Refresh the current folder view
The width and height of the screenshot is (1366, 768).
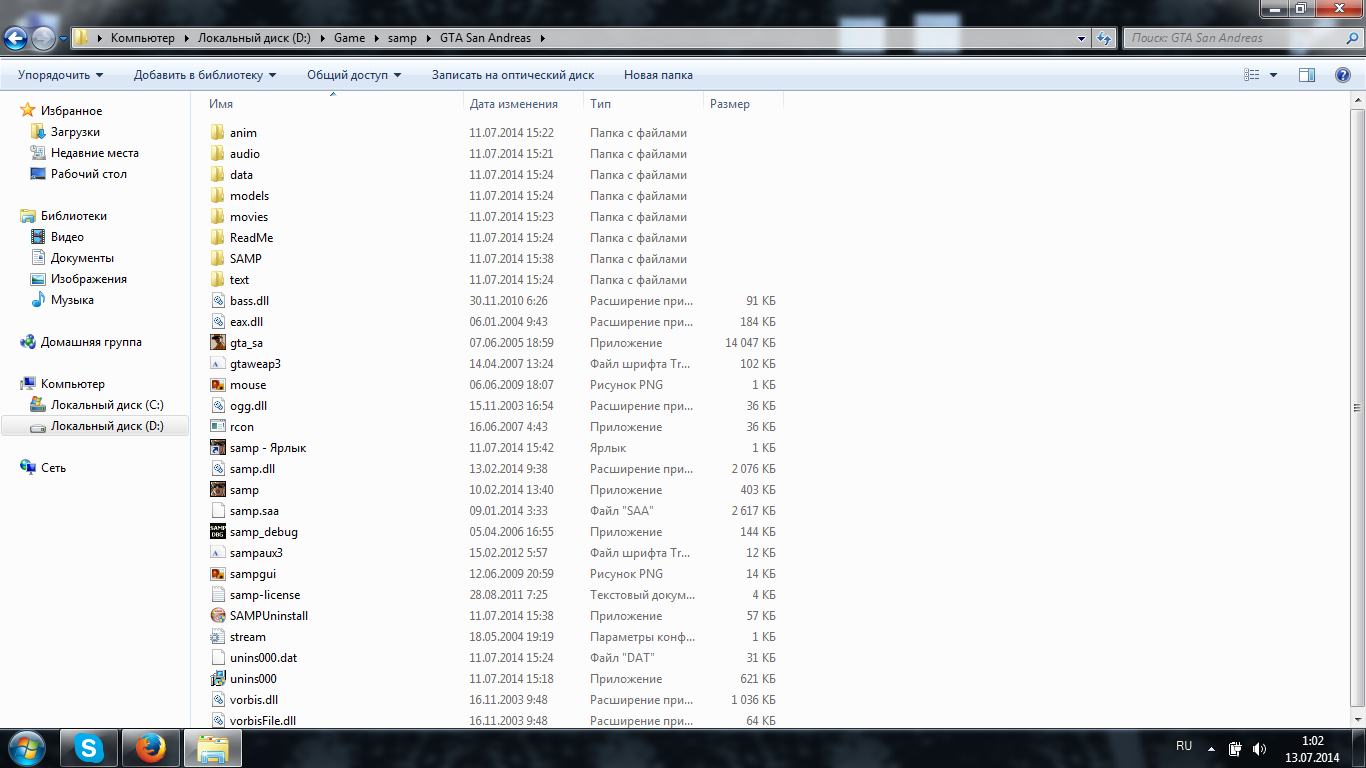tap(1104, 38)
